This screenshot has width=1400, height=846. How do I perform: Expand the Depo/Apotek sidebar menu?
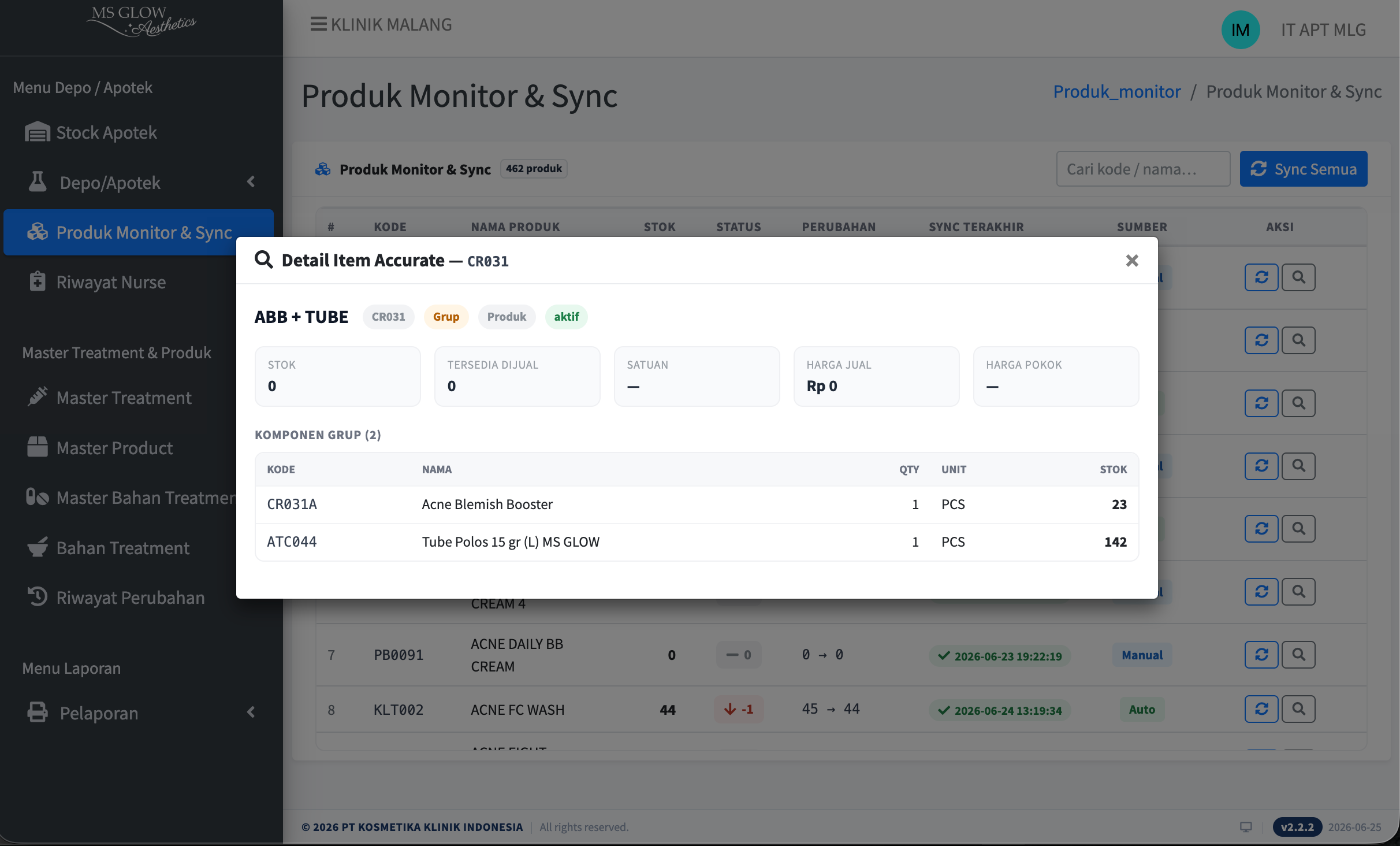pyautogui.click(x=138, y=183)
